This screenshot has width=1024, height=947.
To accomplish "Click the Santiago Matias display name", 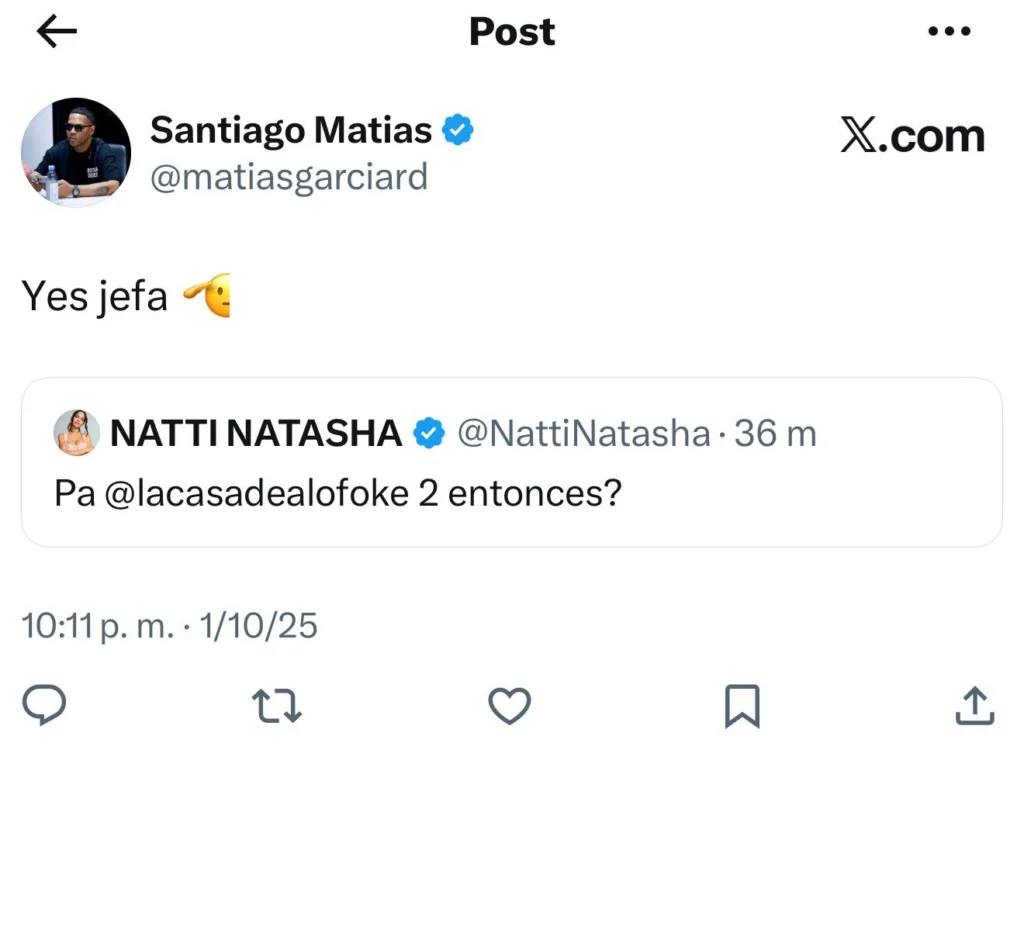I will pos(291,130).
